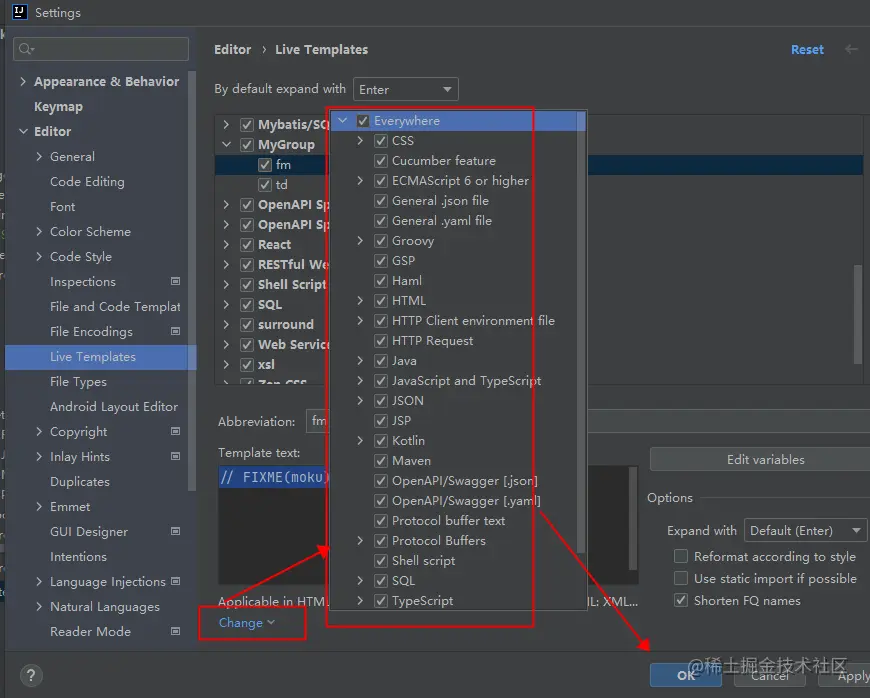Expand the SQL context node in popup
The image size is (870, 698).
360,580
